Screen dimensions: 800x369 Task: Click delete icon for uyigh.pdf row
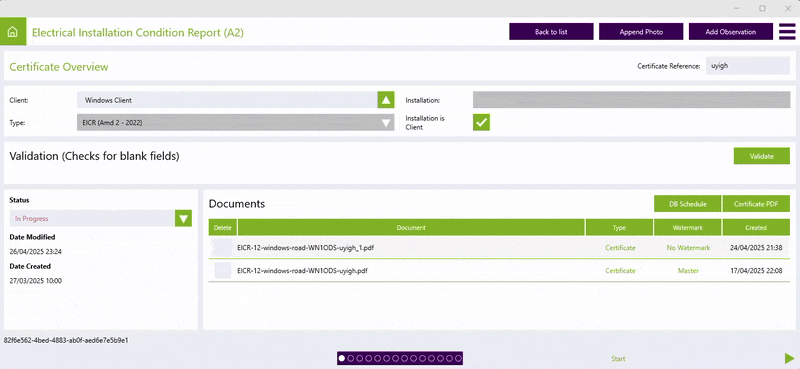coord(222,270)
